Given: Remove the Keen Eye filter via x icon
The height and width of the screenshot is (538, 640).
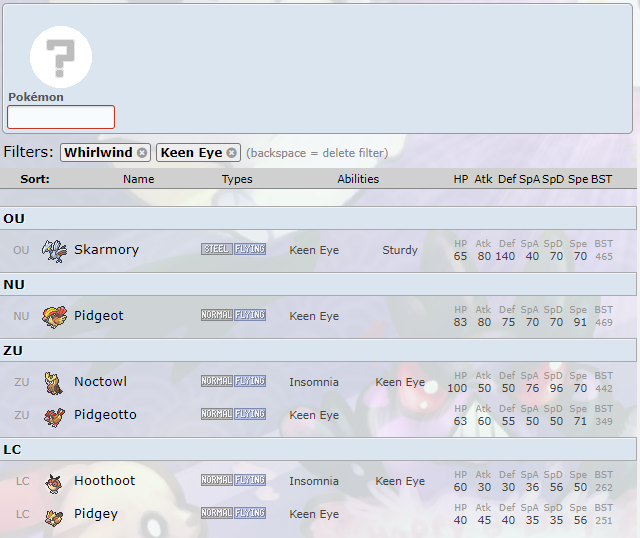Looking at the screenshot, I should click(231, 153).
